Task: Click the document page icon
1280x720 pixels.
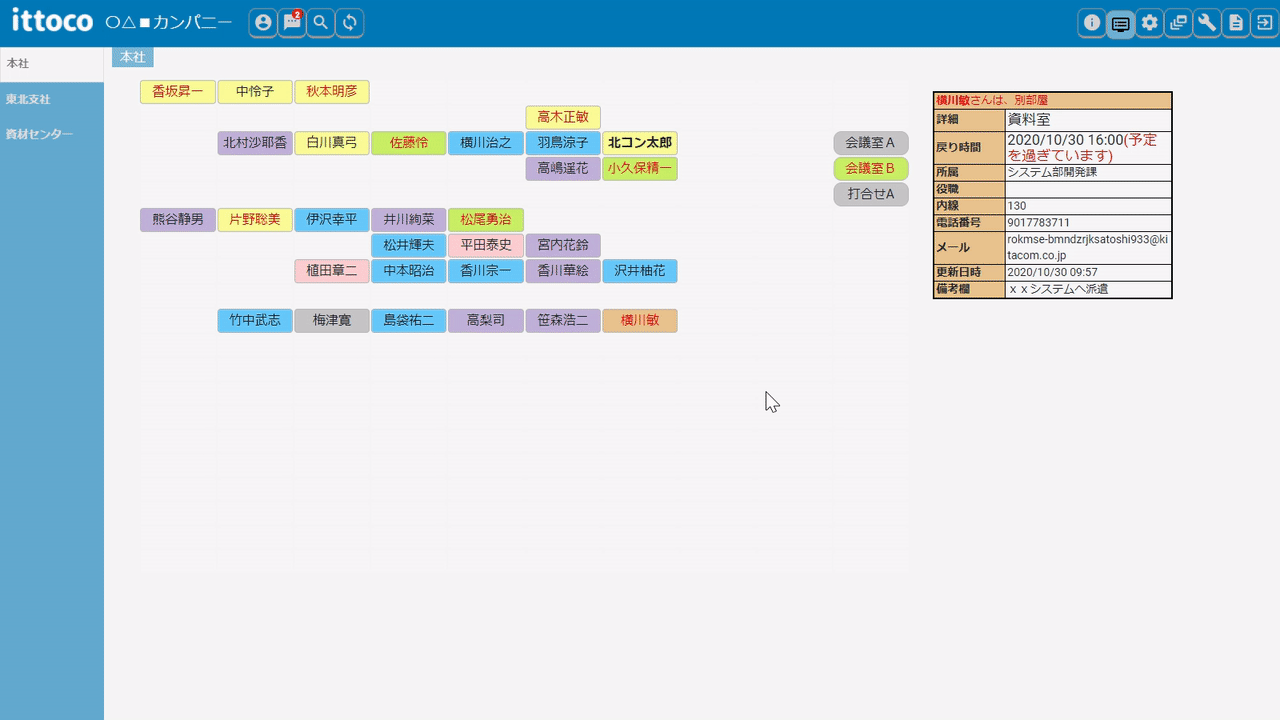Action: click(1236, 23)
